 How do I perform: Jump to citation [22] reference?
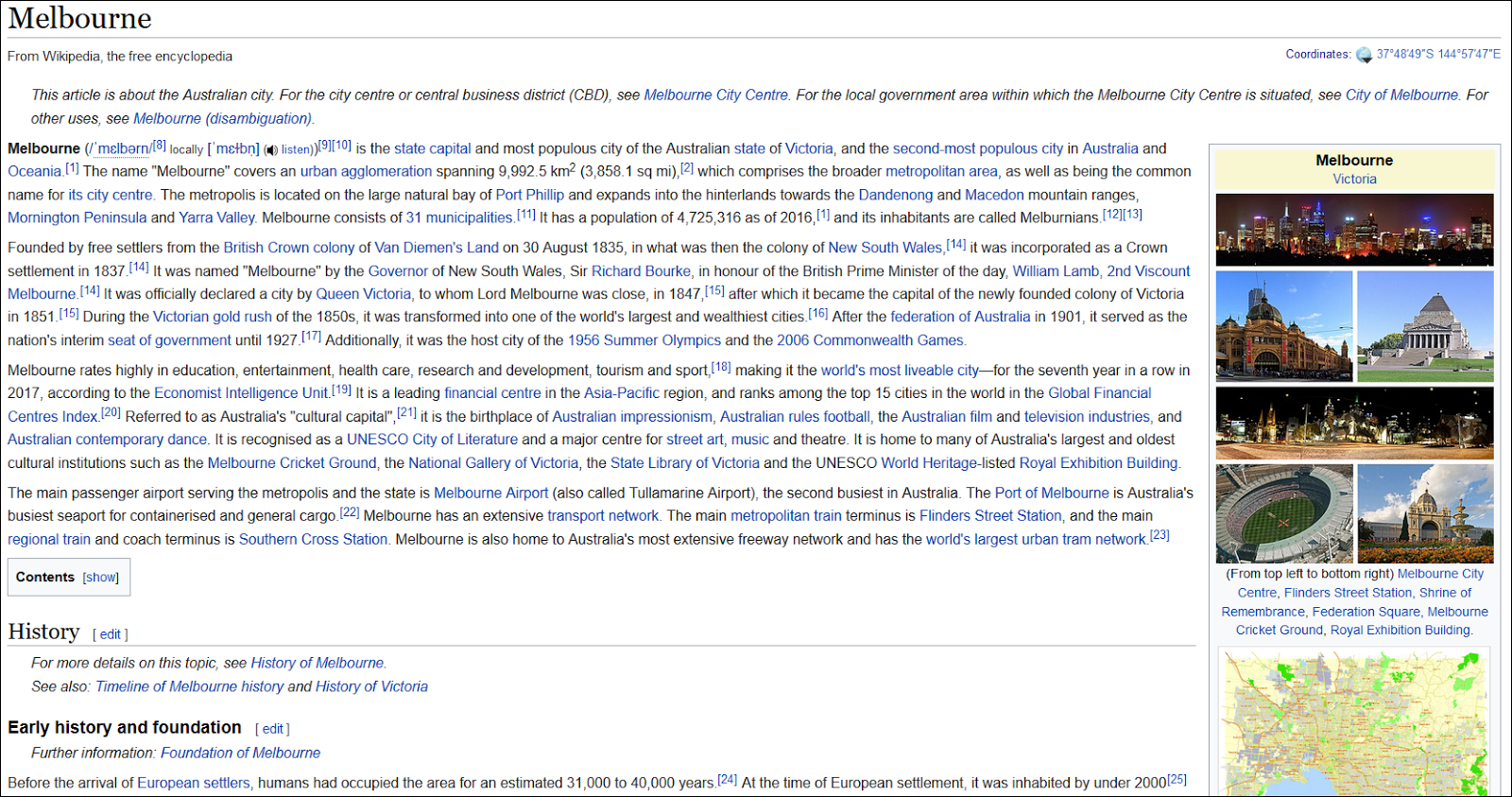[350, 512]
